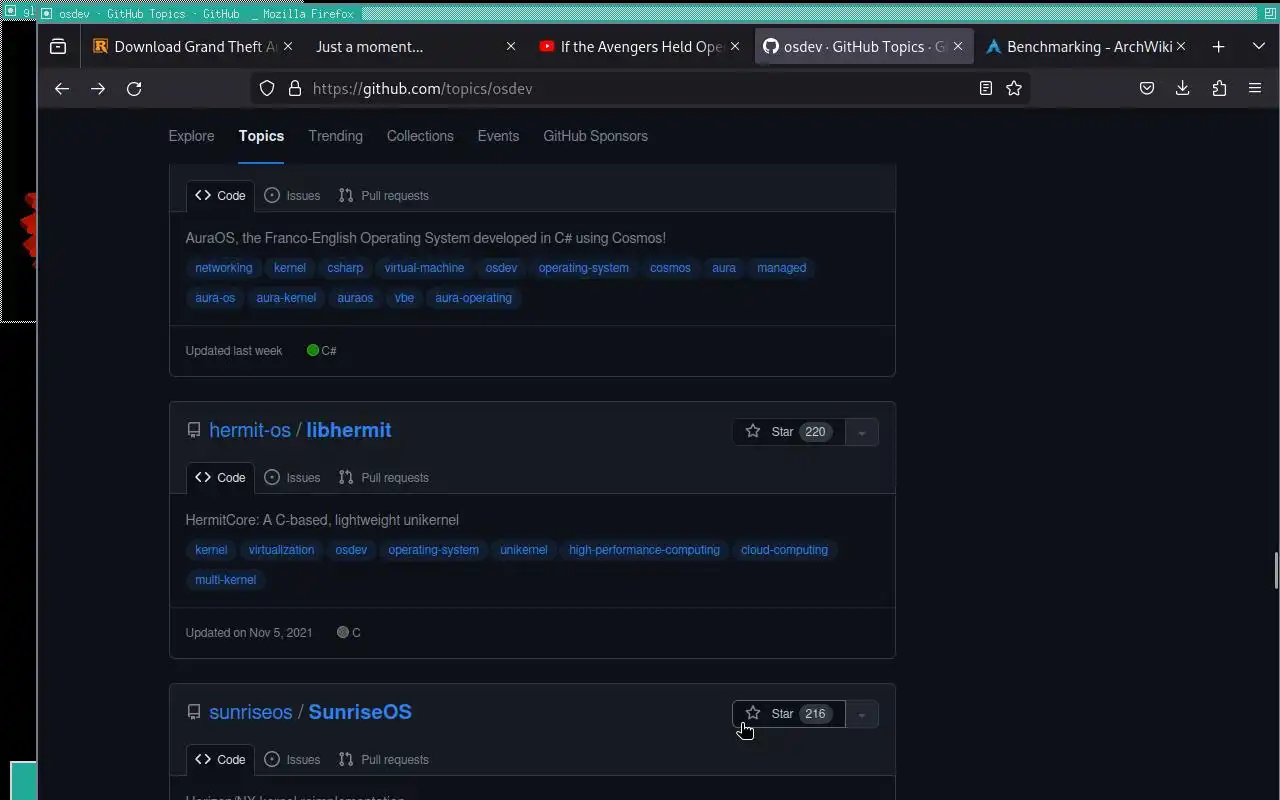
Task: Click the page vertical scrollbar thumb
Action: tap(1276, 570)
